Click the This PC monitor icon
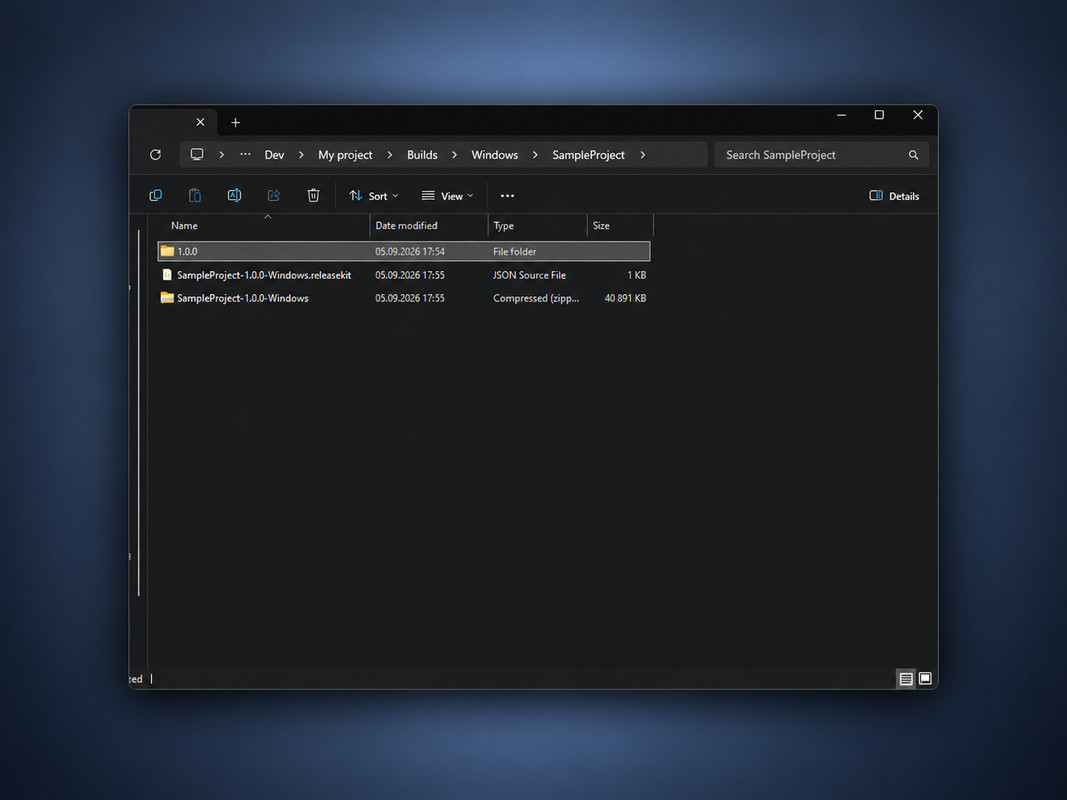Image resolution: width=1067 pixels, height=800 pixels. point(197,154)
